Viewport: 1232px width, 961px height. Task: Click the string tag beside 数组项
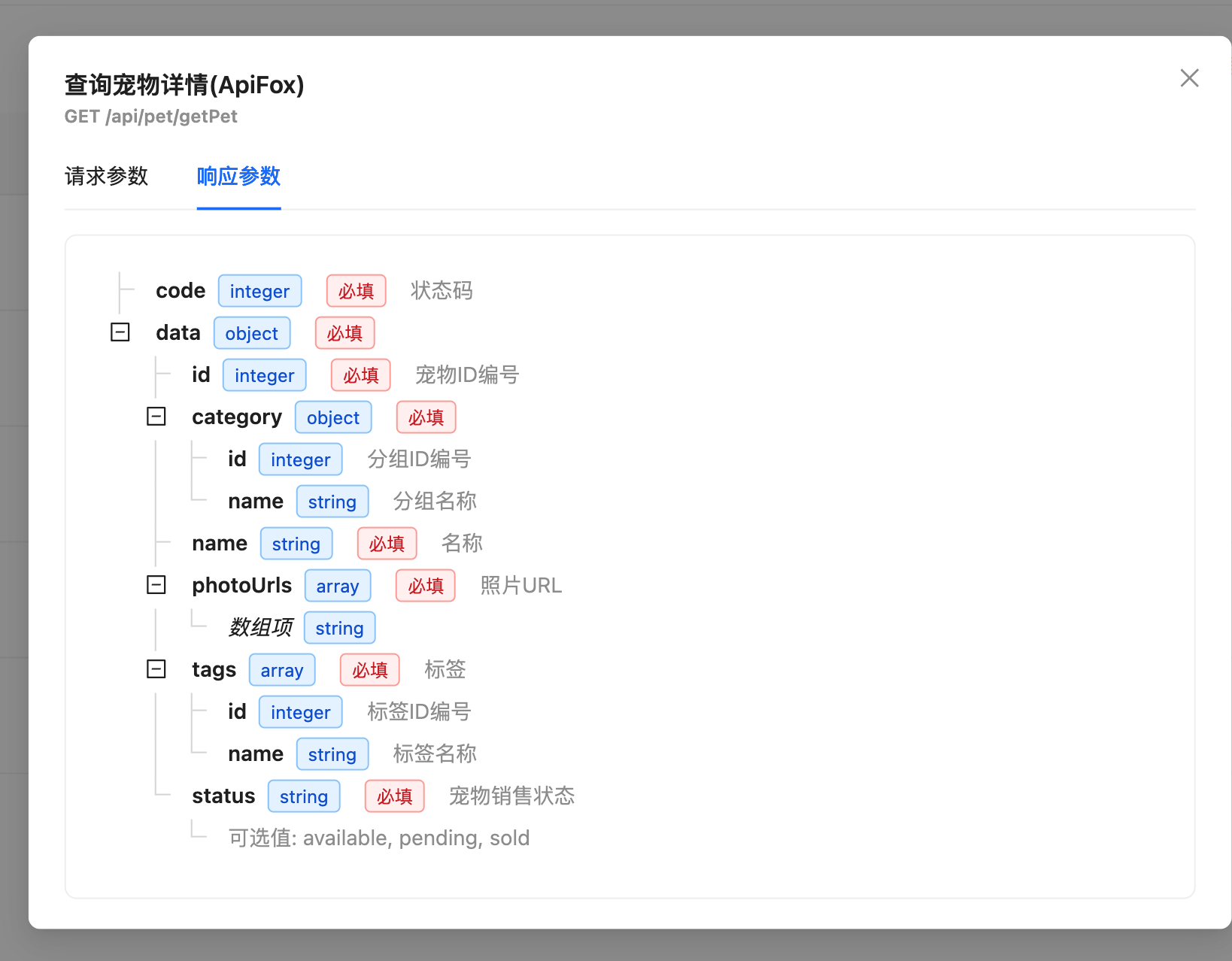pyautogui.click(x=339, y=628)
